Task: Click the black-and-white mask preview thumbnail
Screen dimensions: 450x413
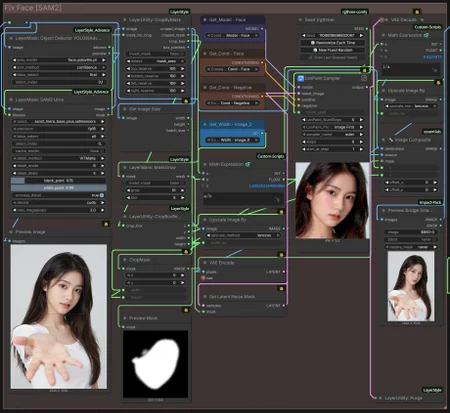Action: [155, 364]
